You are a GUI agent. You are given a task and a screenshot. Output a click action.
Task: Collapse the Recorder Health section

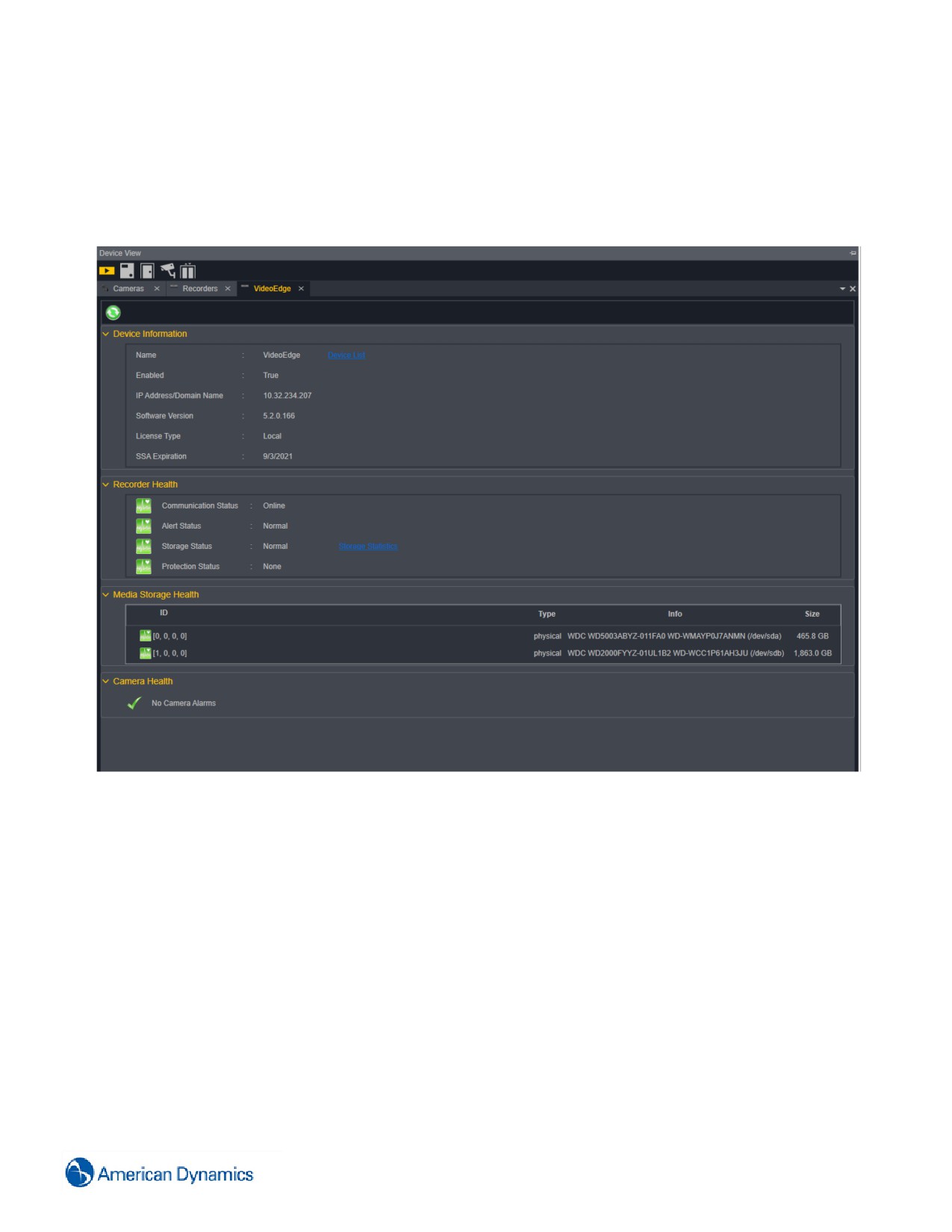click(105, 485)
